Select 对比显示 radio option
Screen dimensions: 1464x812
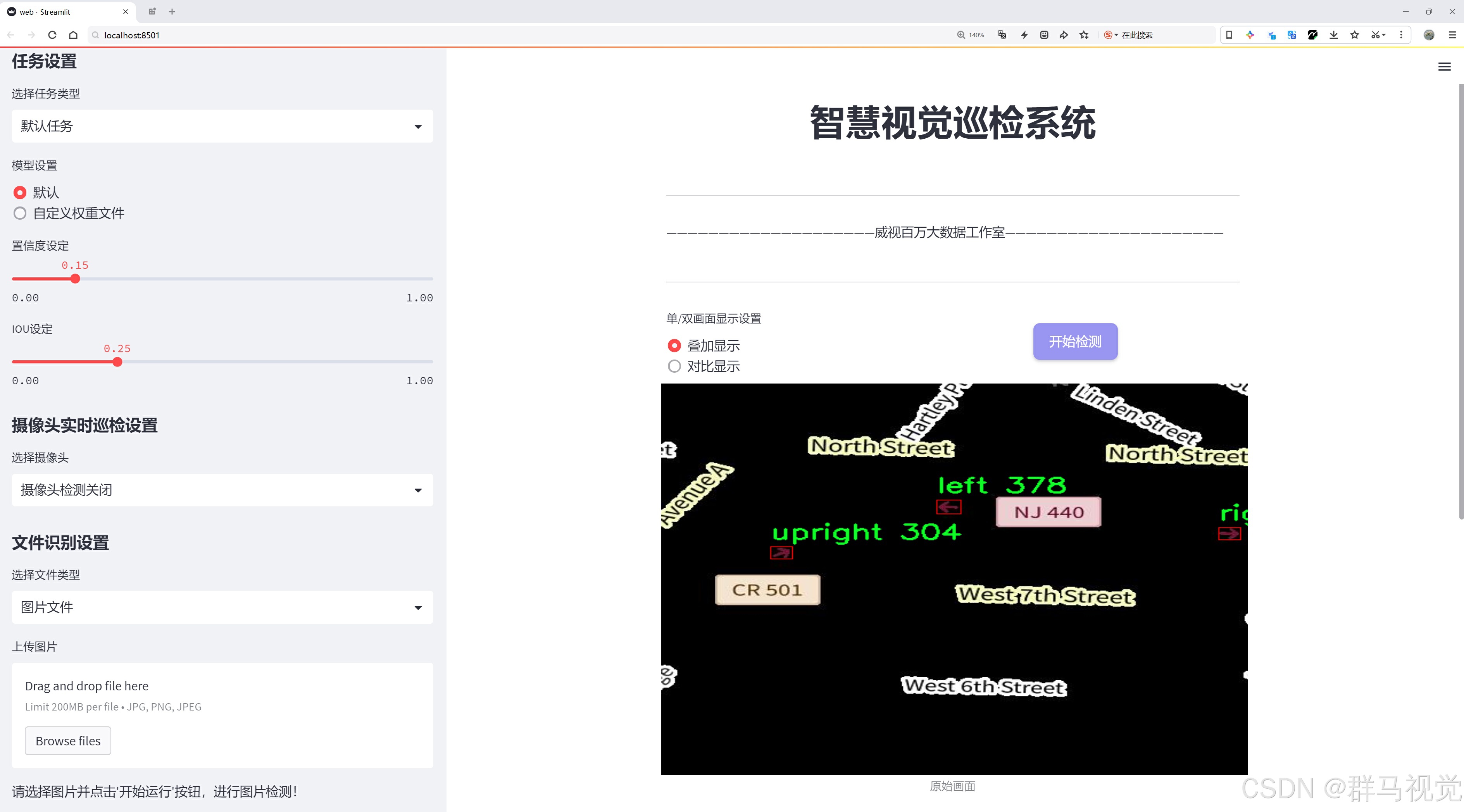(x=674, y=366)
